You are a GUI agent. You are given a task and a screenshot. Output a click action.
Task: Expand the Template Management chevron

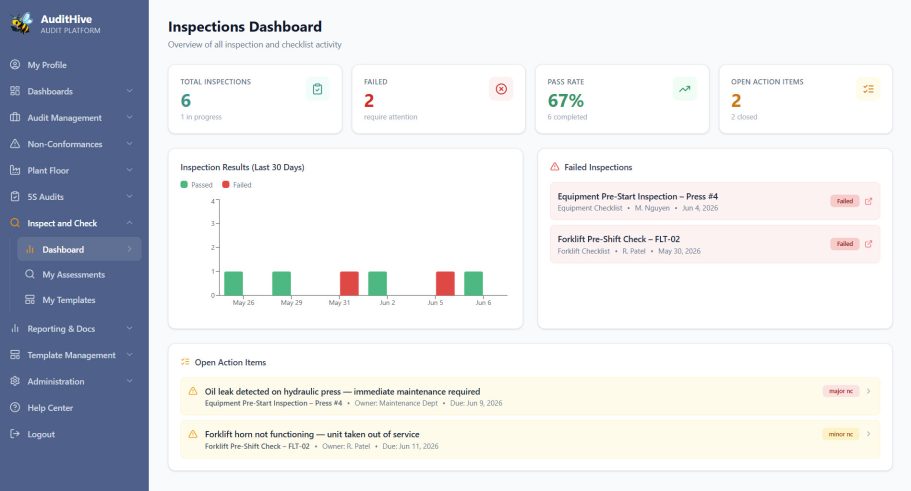click(130, 354)
